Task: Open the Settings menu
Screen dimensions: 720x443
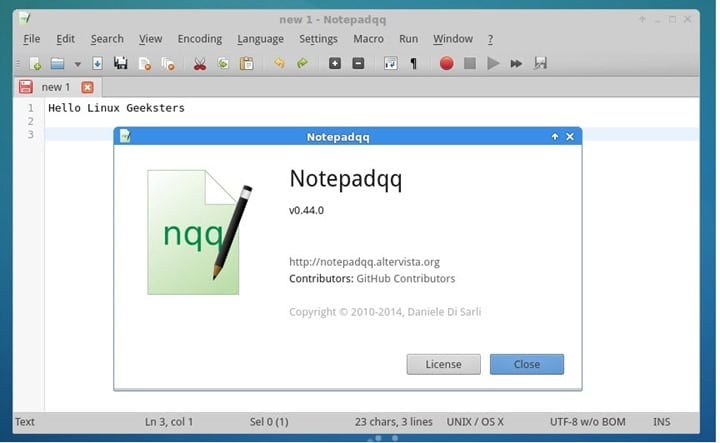Action: pos(318,39)
